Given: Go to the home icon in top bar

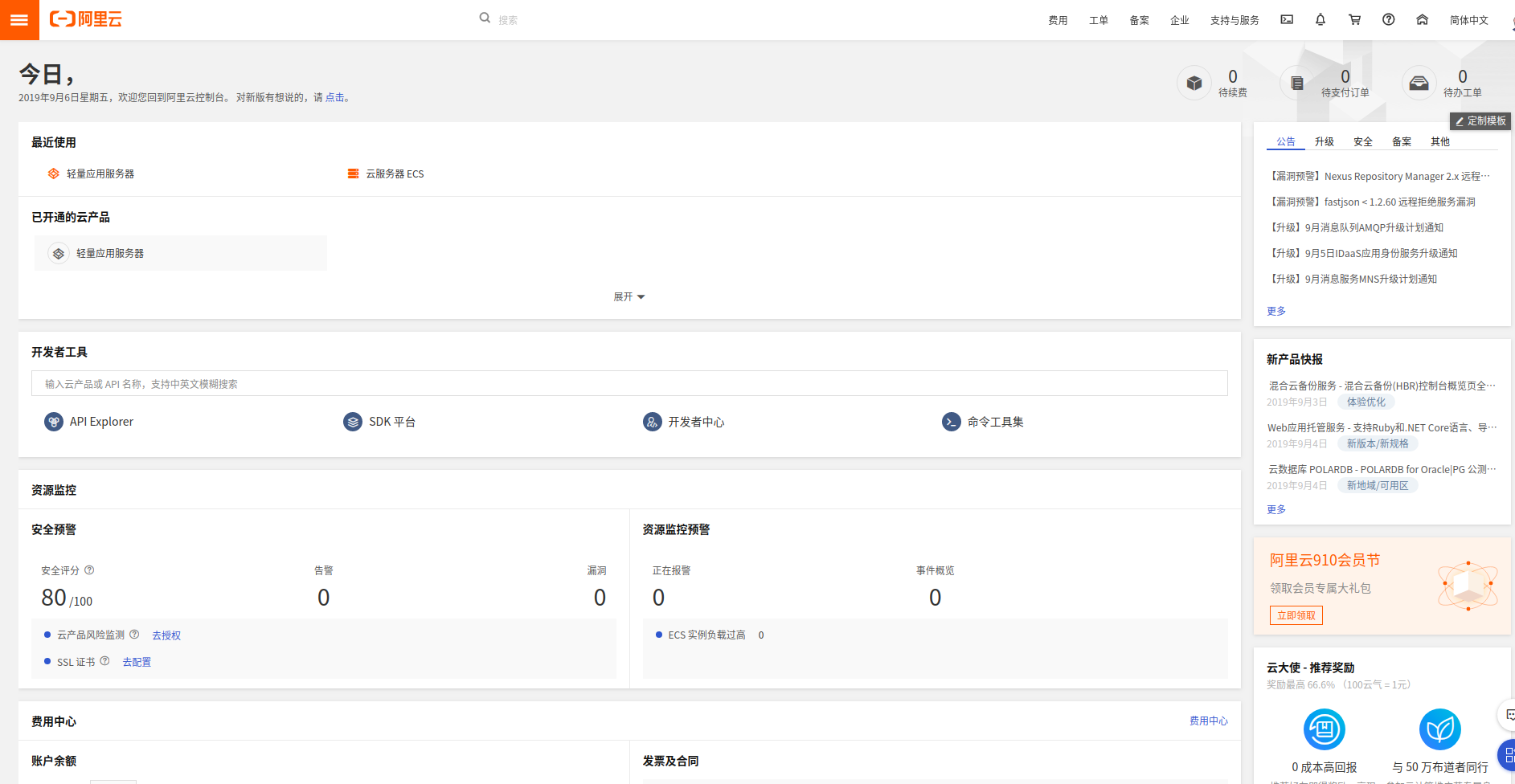Looking at the screenshot, I should (1422, 19).
